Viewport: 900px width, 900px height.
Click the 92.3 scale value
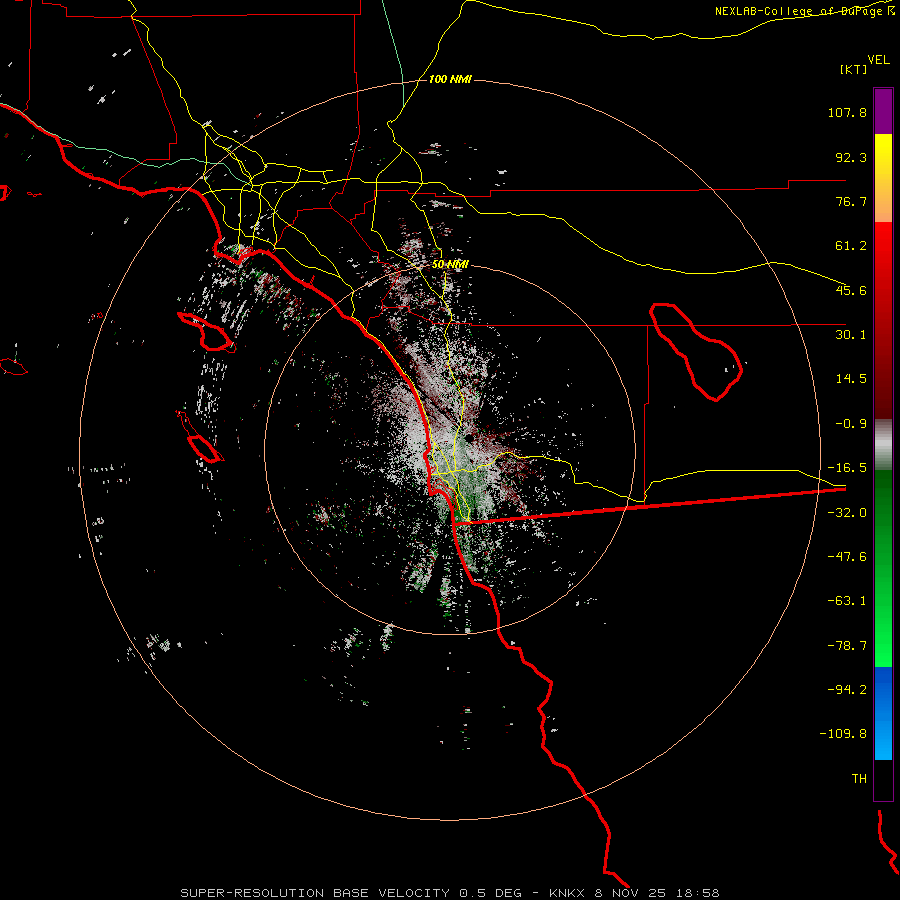851,157
